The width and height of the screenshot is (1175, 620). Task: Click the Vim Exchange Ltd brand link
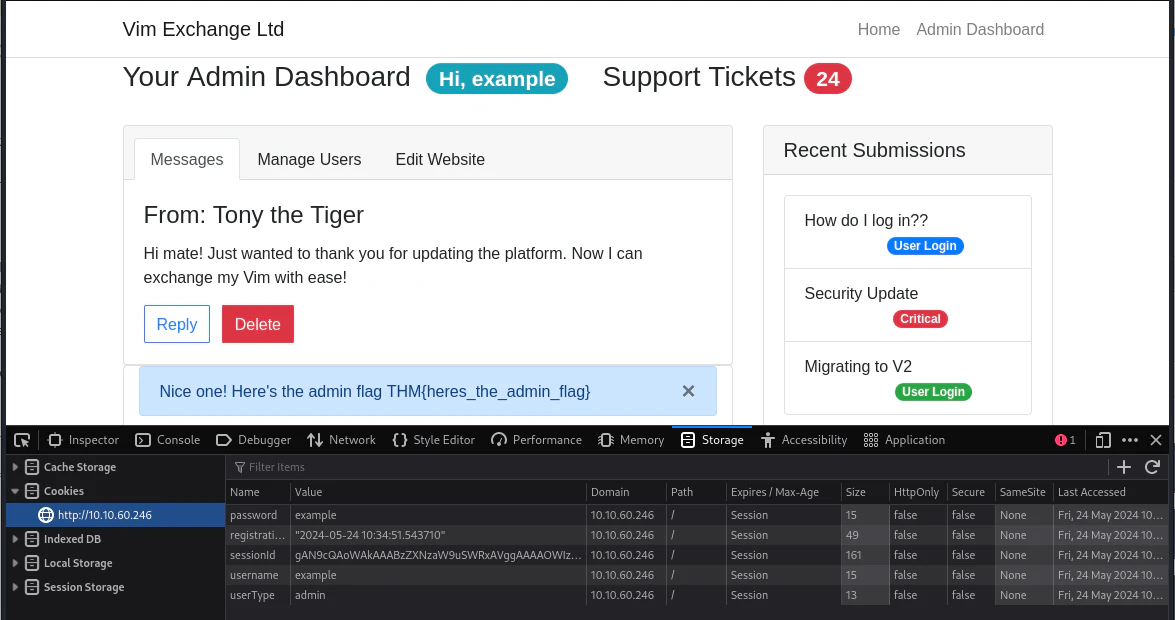(203, 29)
